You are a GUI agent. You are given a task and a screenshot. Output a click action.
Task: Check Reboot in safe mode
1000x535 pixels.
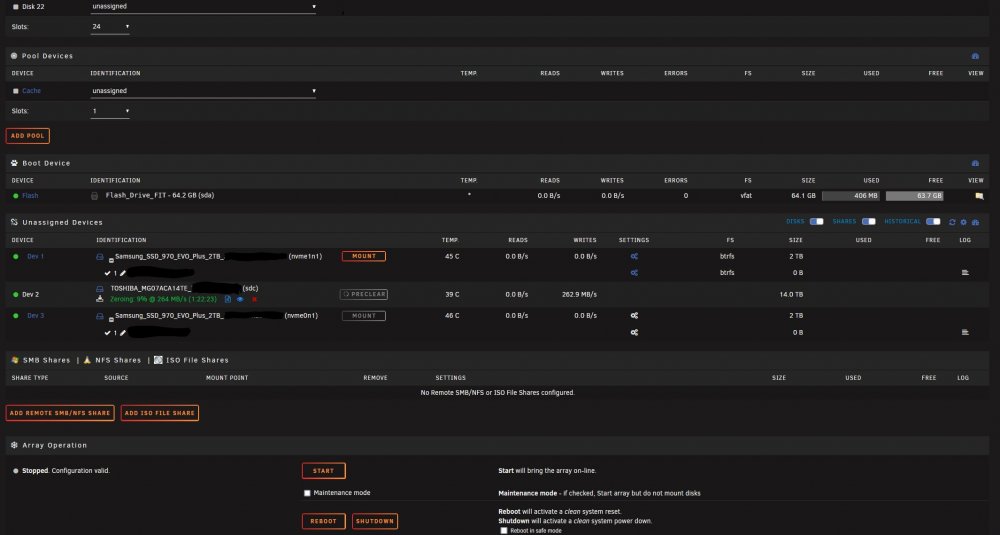pos(504,531)
